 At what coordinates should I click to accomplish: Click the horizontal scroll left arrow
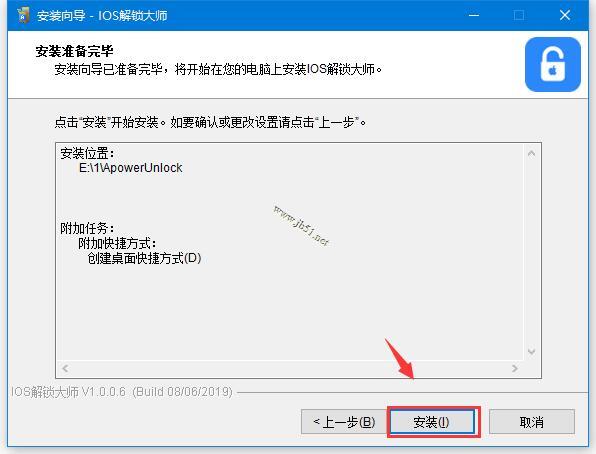pyautogui.click(x=65, y=368)
